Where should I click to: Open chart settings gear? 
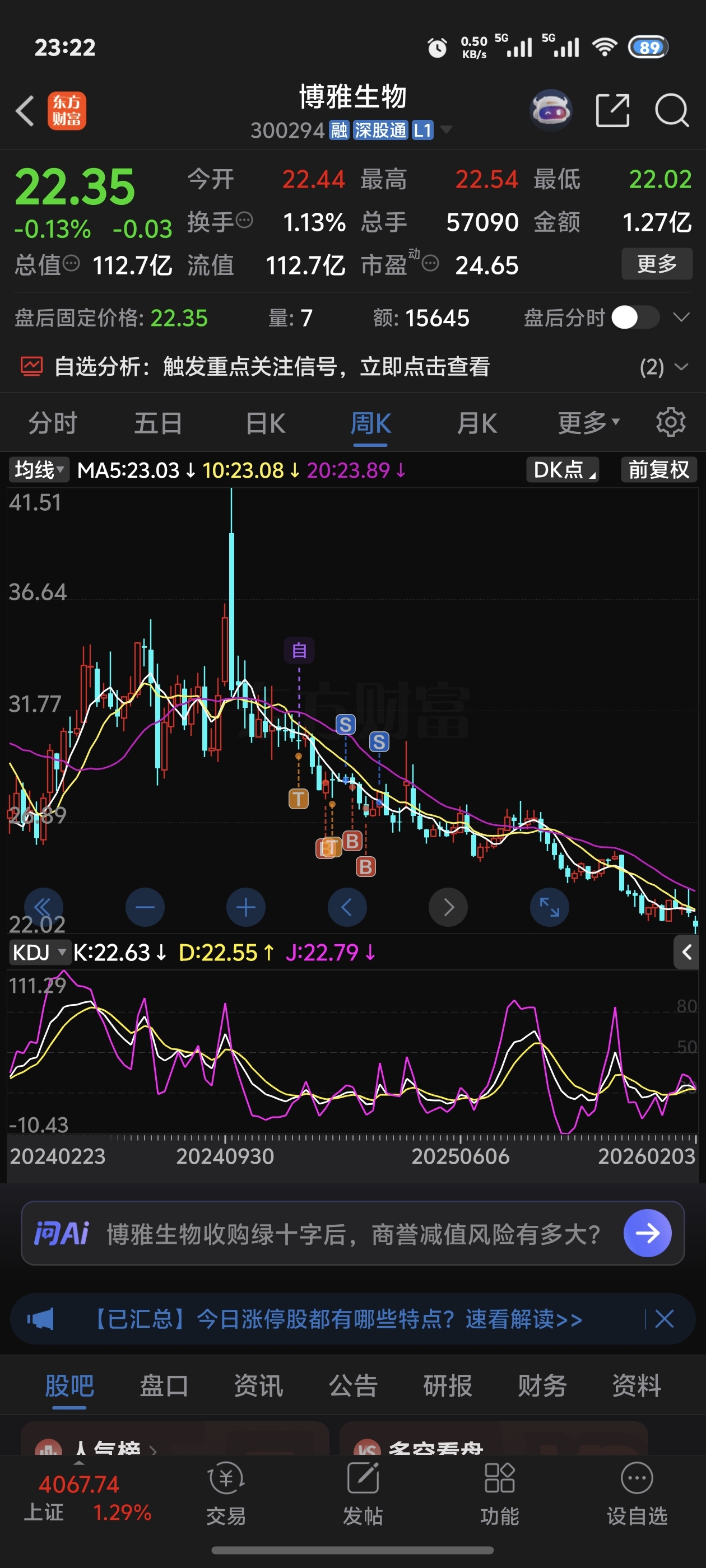coord(671,422)
